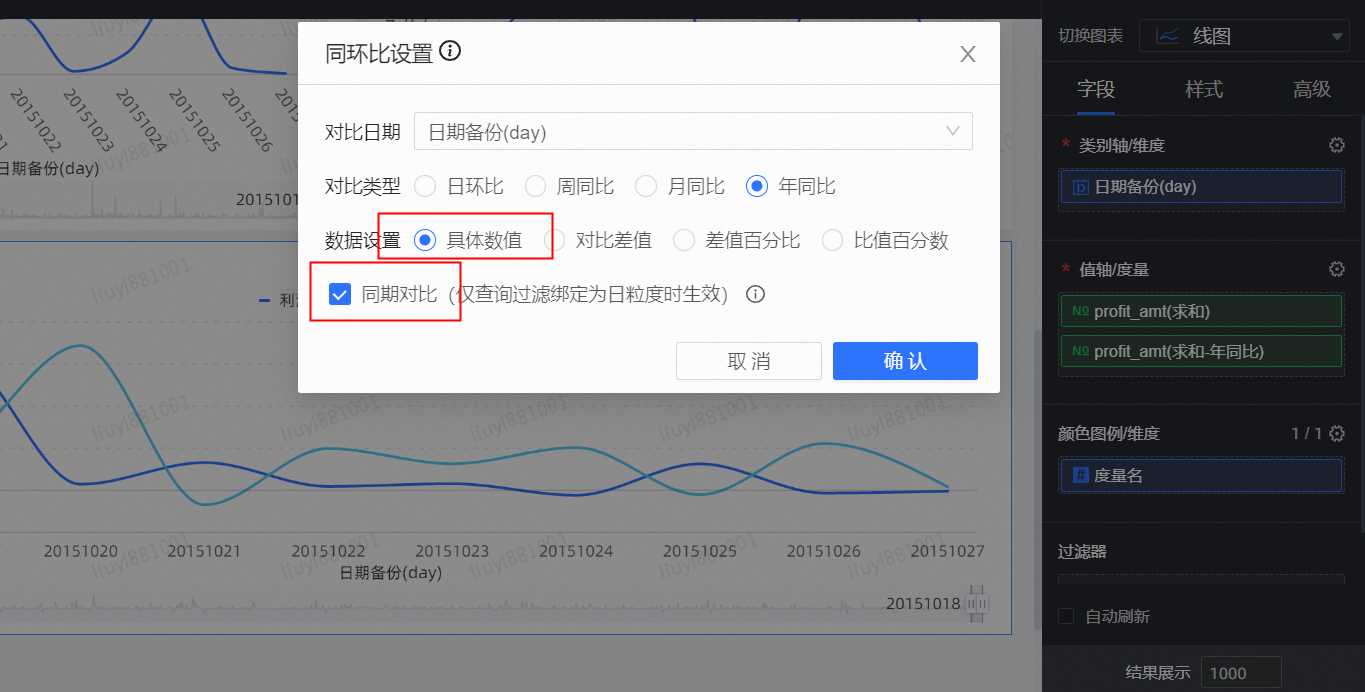Viewport: 1365px width, 692px height.
Task: Open settings gear for 颜色图例/维度
Action: pos(1336,433)
